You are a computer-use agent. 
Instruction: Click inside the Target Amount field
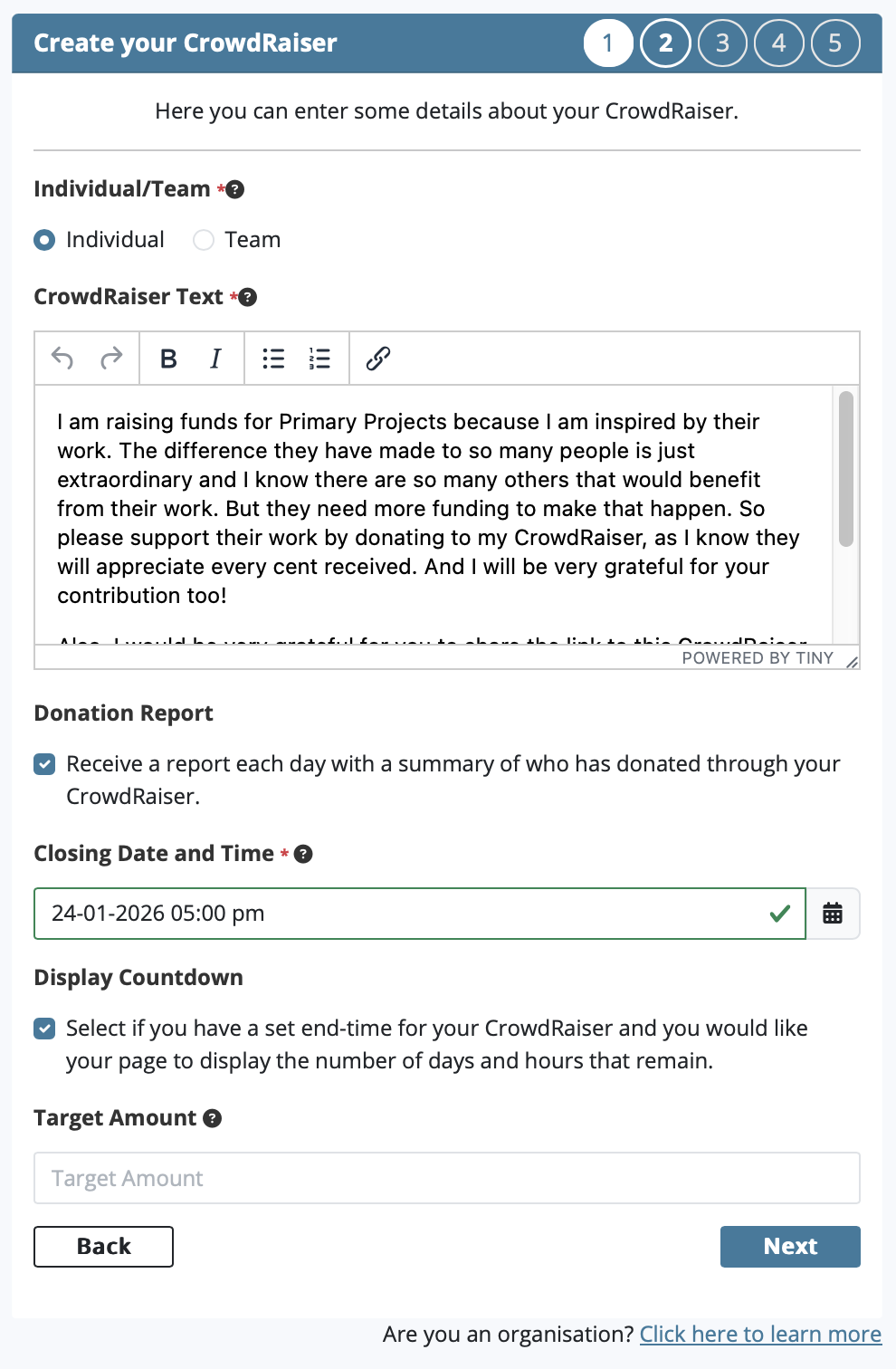(x=447, y=1178)
